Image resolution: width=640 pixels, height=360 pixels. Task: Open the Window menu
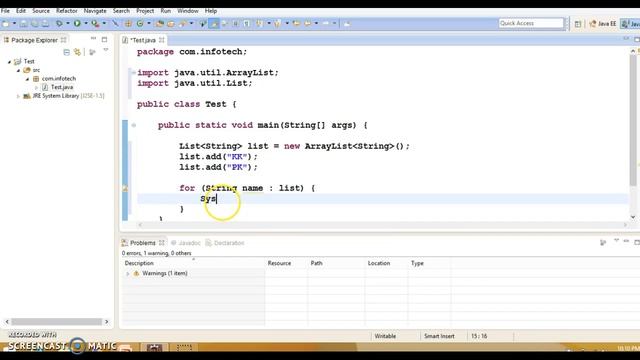point(188,11)
